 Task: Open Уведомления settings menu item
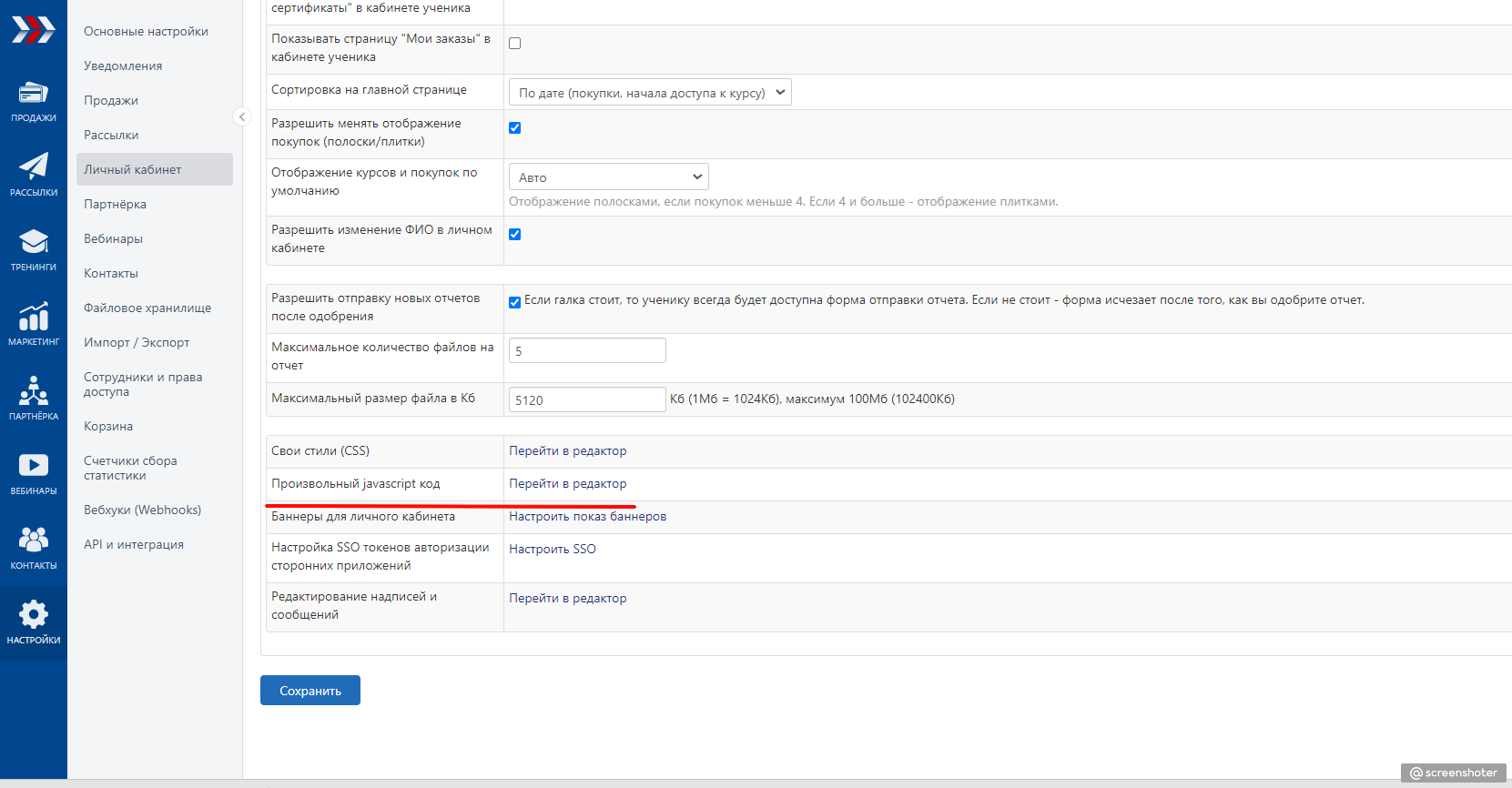click(123, 66)
